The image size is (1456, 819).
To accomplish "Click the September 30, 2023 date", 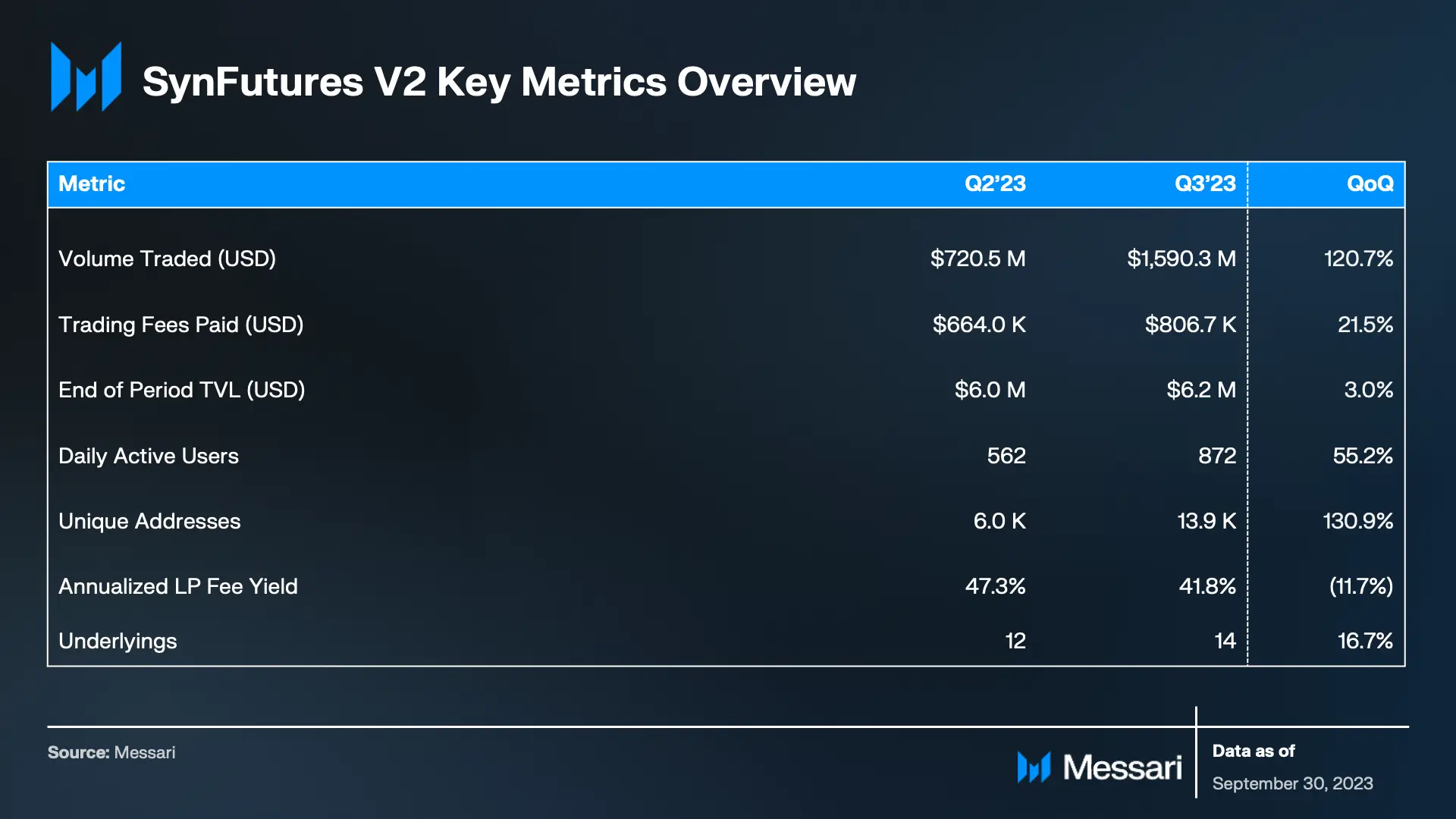I will (1293, 783).
